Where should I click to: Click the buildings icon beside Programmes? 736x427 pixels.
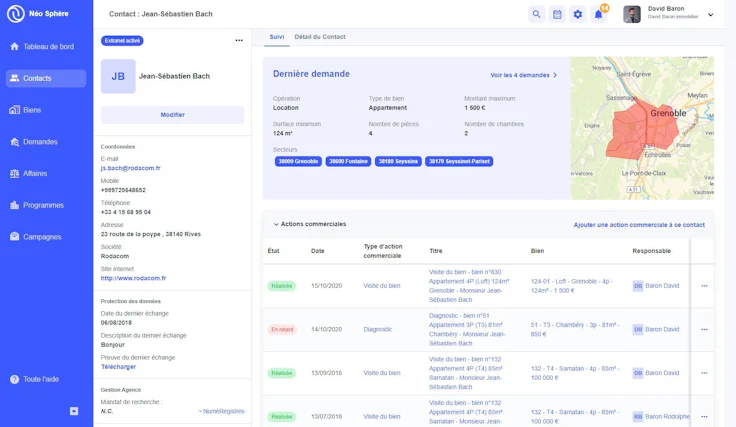click(15, 205)
